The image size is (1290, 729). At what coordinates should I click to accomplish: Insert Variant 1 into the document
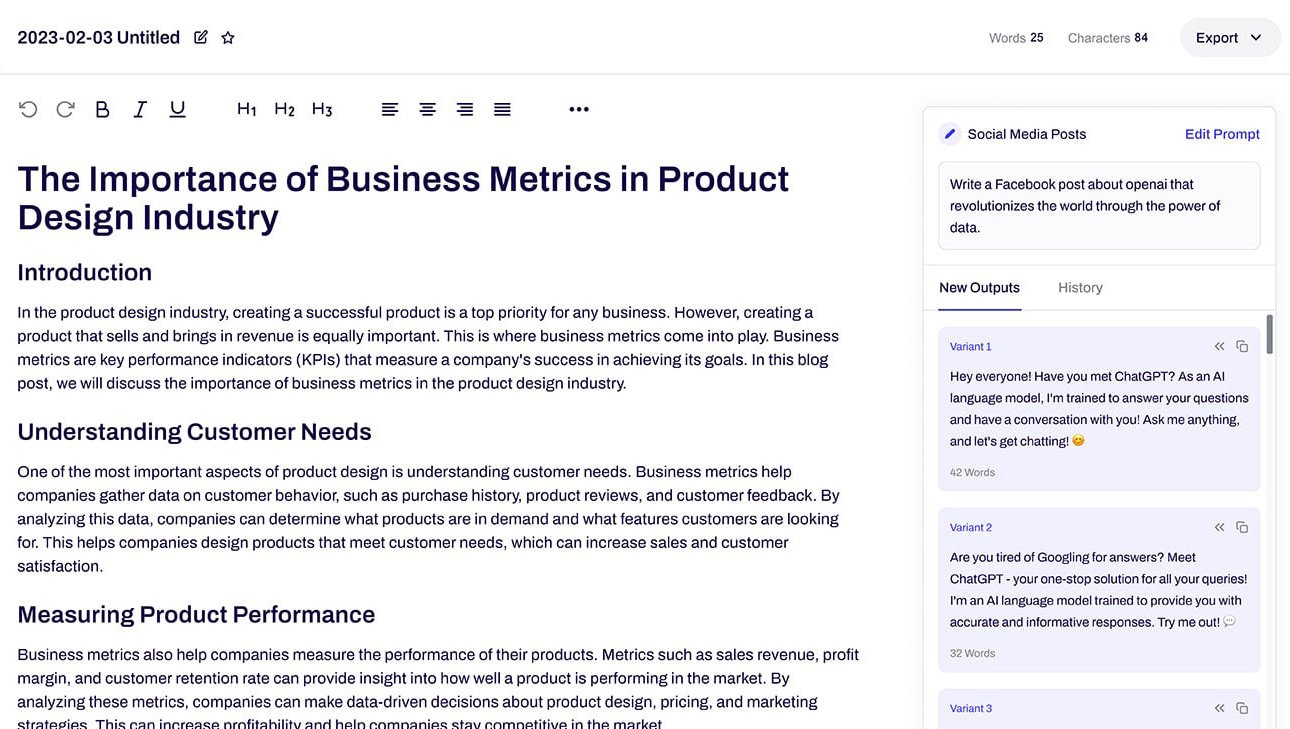coord(1219,346)
